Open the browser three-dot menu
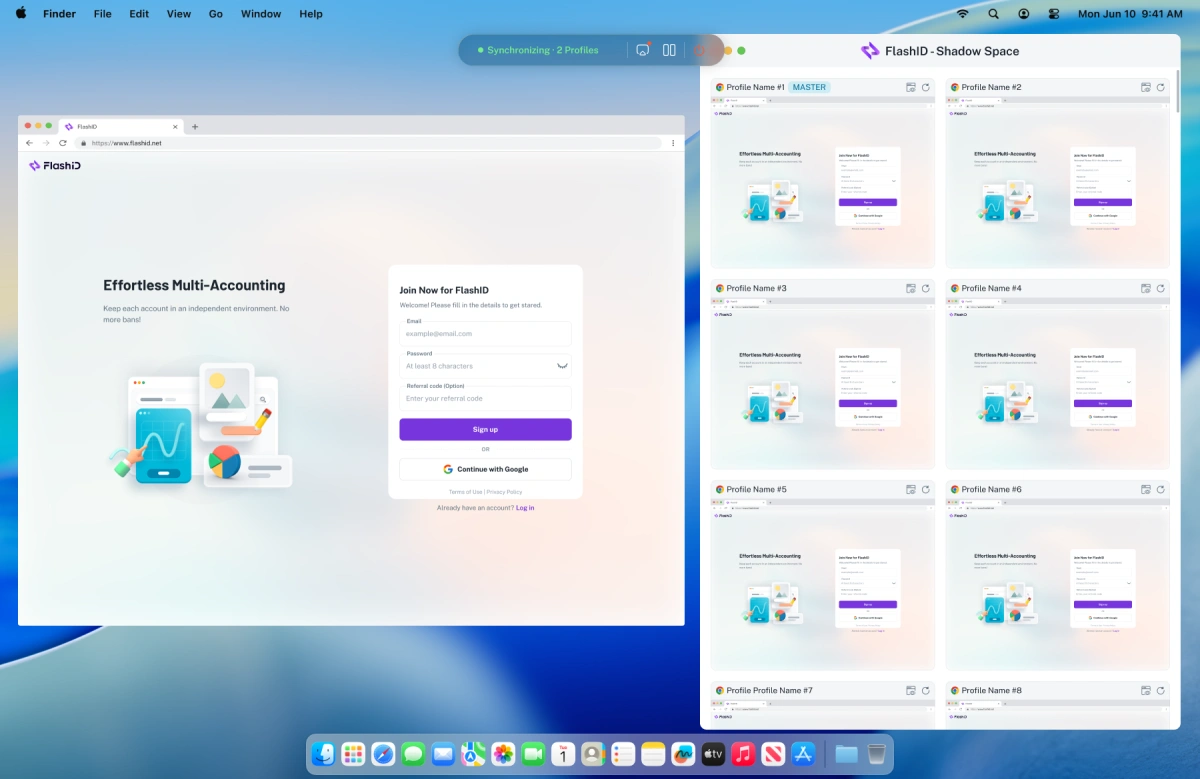Image resolution: width=1200 pixels, height=779 pixels. 672,143
